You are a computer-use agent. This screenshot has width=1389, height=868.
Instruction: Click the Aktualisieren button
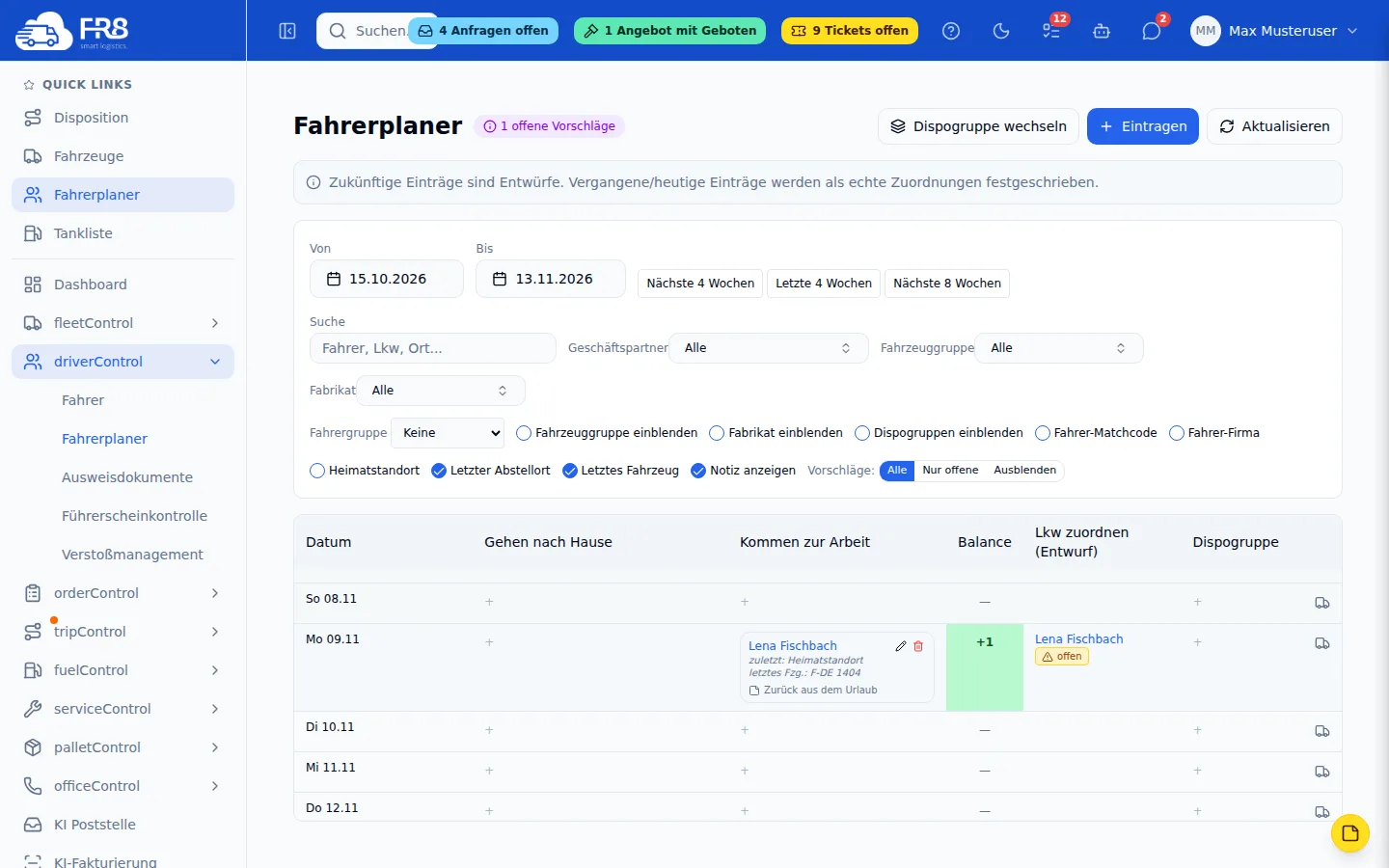(x=1274, y=126)
